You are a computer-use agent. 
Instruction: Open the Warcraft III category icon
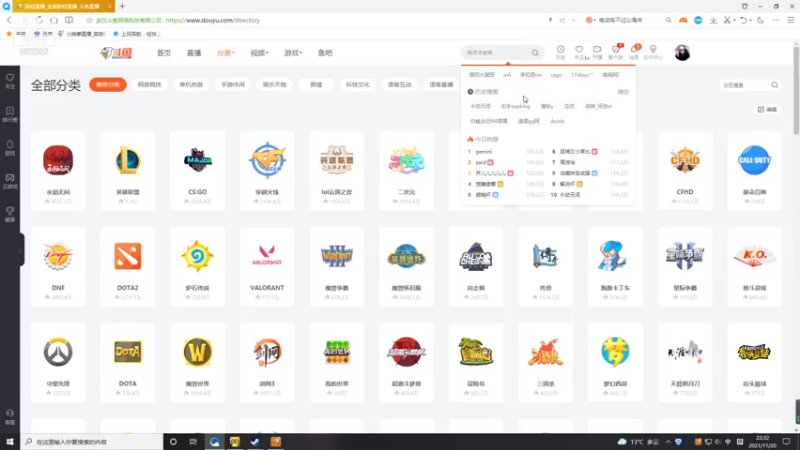tap(337, 256)
